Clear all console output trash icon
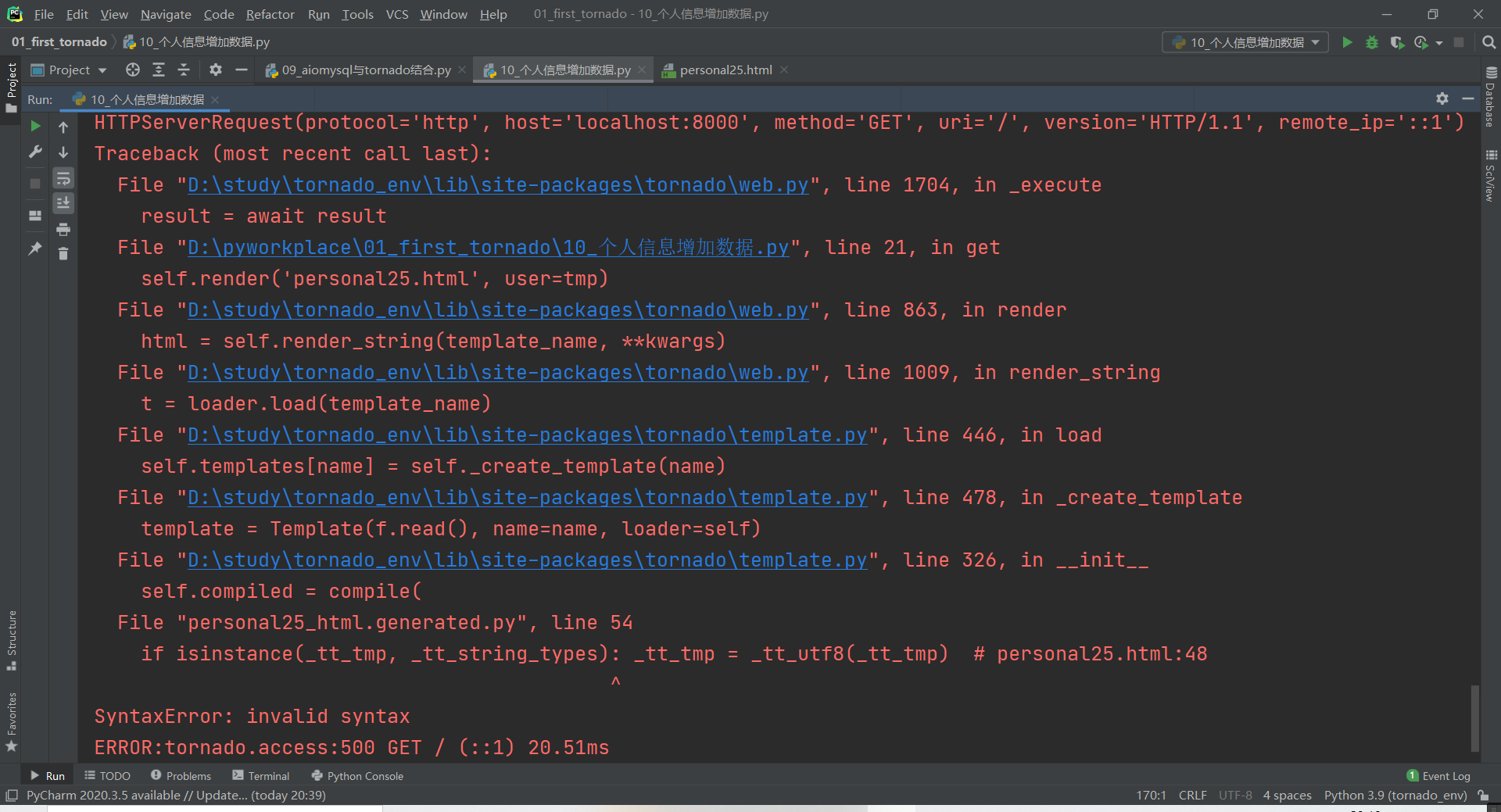This screenshot has height=812, width=1501. click(x=63, y=254)
